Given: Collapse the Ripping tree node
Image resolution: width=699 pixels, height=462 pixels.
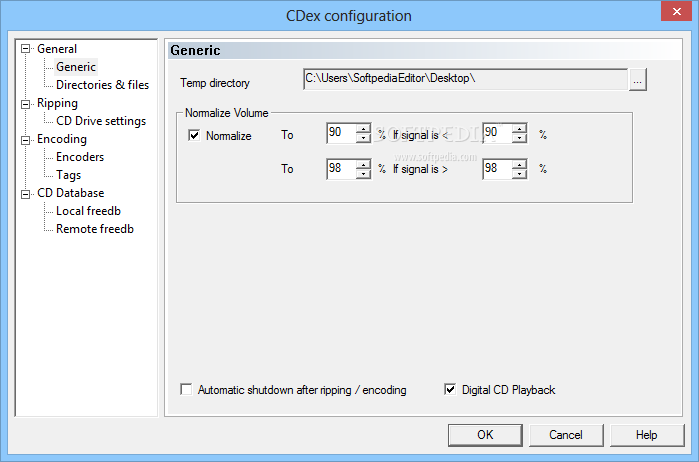Looking at the screenshot, I should (x=25, y=104).
